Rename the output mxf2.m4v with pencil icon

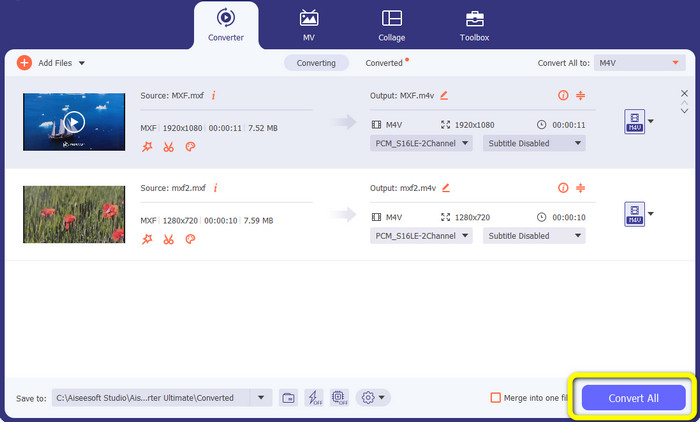(446, 188)
